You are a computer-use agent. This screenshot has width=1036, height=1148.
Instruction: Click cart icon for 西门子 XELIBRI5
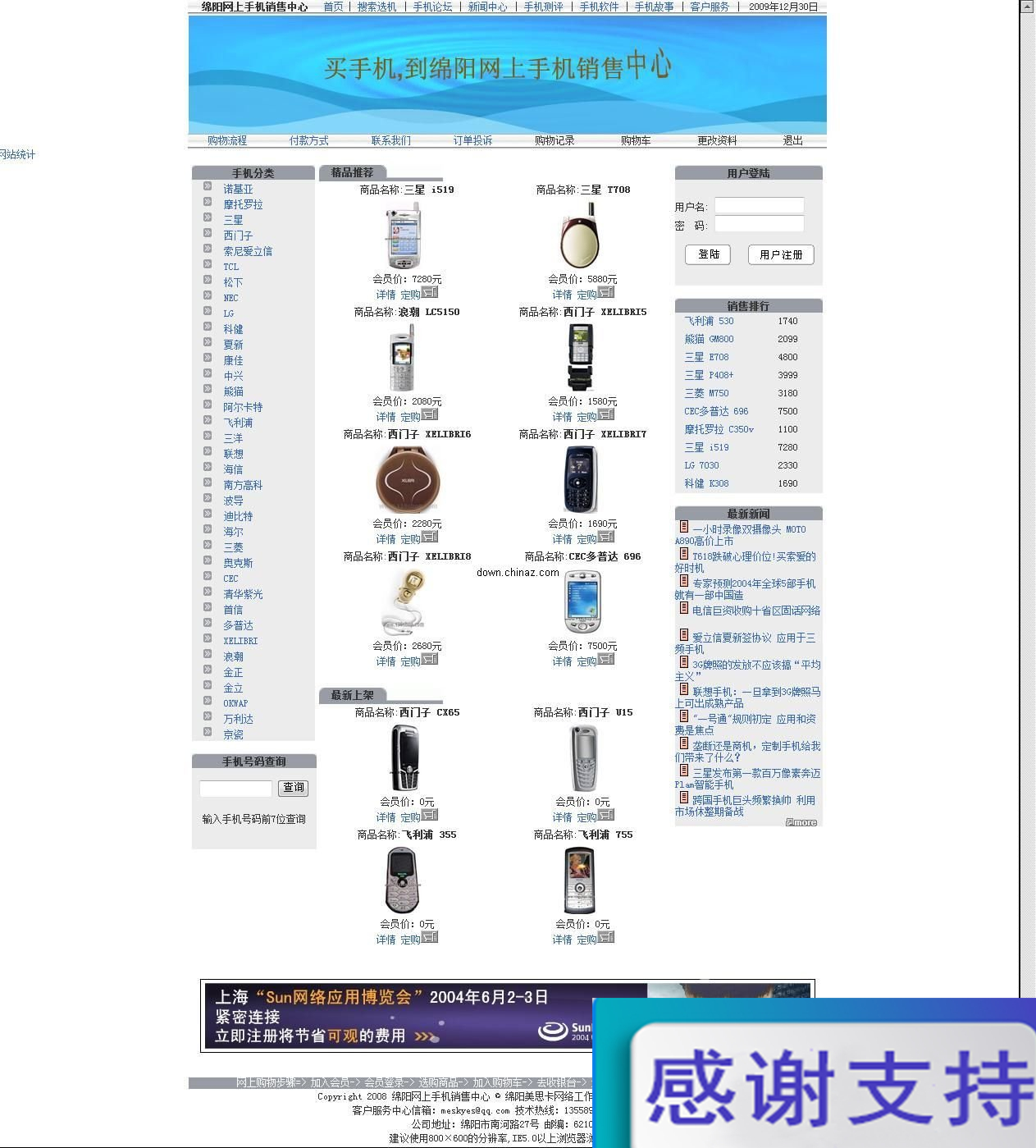coord(605,414)
